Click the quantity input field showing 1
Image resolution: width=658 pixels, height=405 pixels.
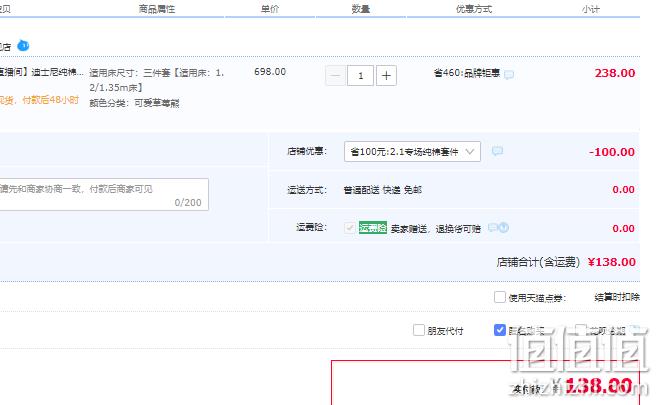[360, 76]
